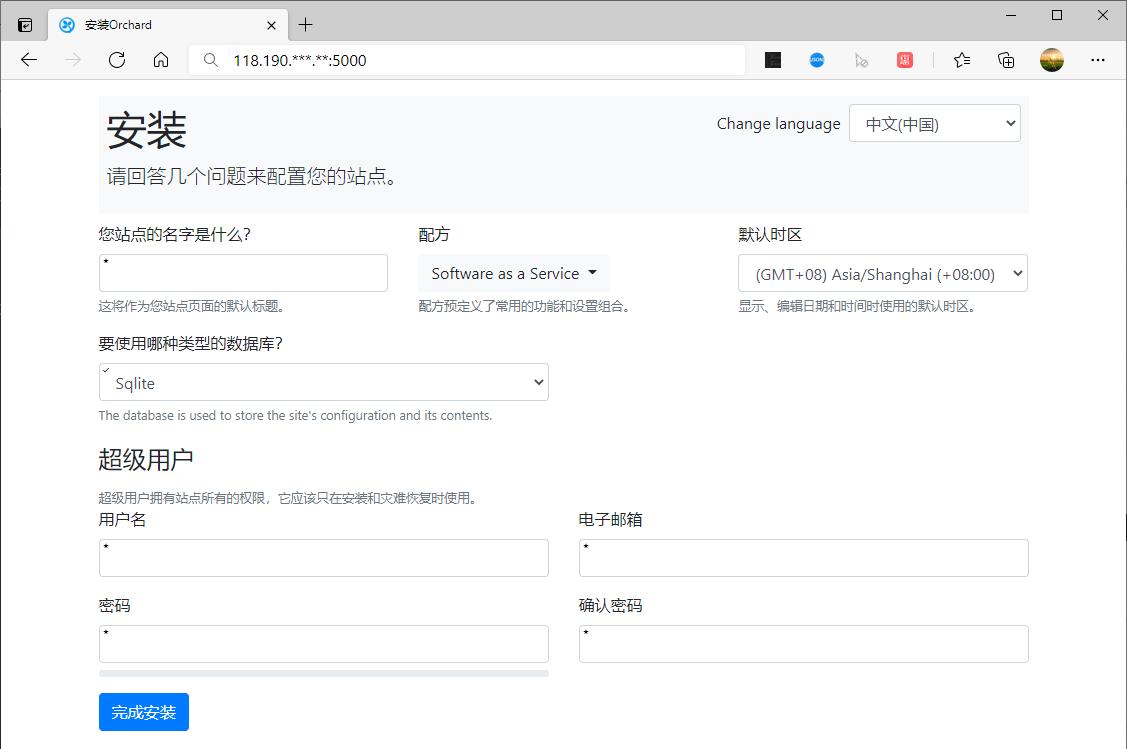Open the Collections icon in toolbar
This screenshot has width=1127, height=749.
[x=1006, y=59]
